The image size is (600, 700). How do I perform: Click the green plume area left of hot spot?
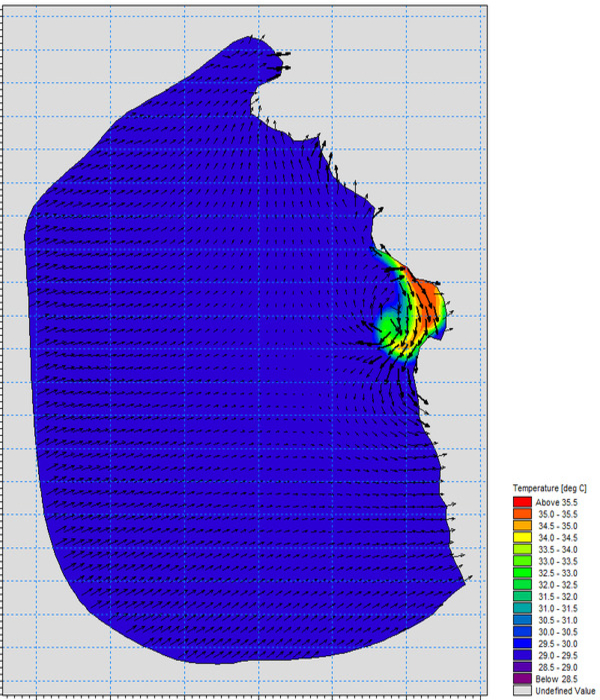pyautogui.click(x=391, y=328)
